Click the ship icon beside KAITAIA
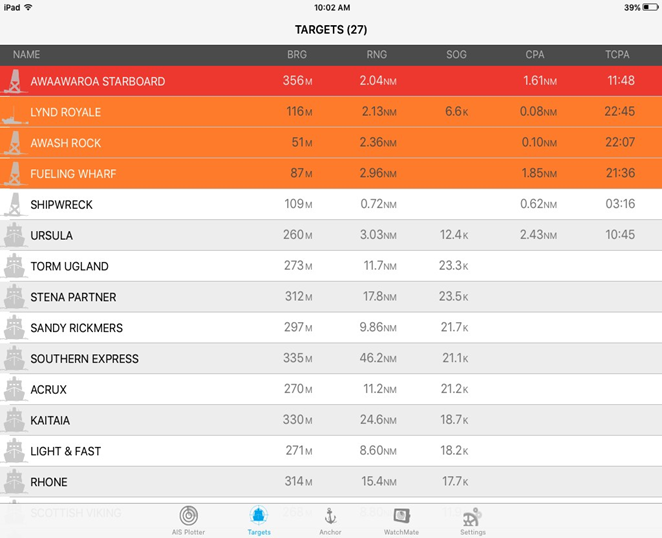662x538 pixels. pos(14,420)
